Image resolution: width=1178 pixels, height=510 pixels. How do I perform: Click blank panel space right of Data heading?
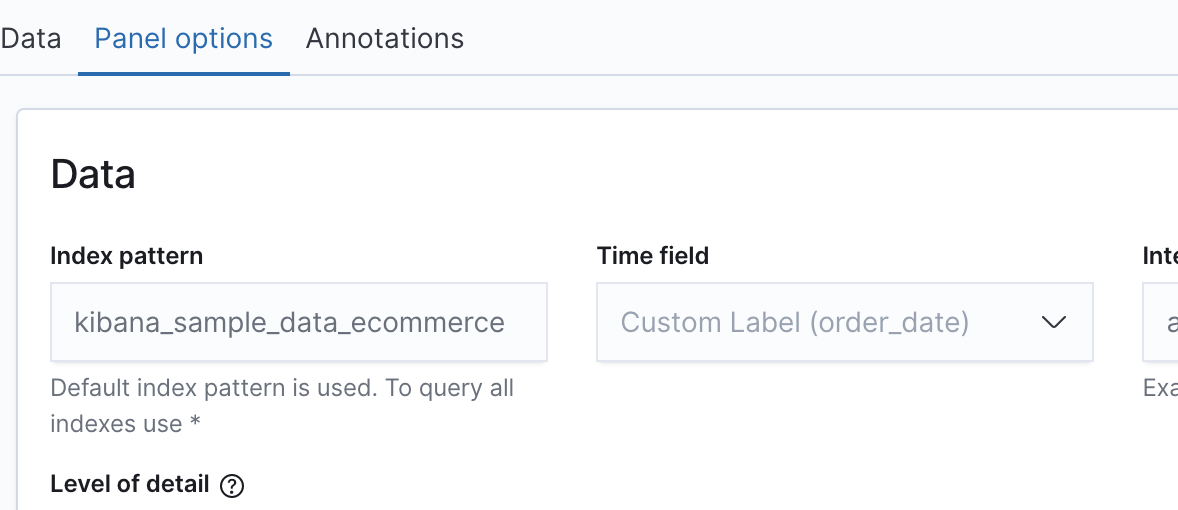pyautogui.click(x=600, y=175)
